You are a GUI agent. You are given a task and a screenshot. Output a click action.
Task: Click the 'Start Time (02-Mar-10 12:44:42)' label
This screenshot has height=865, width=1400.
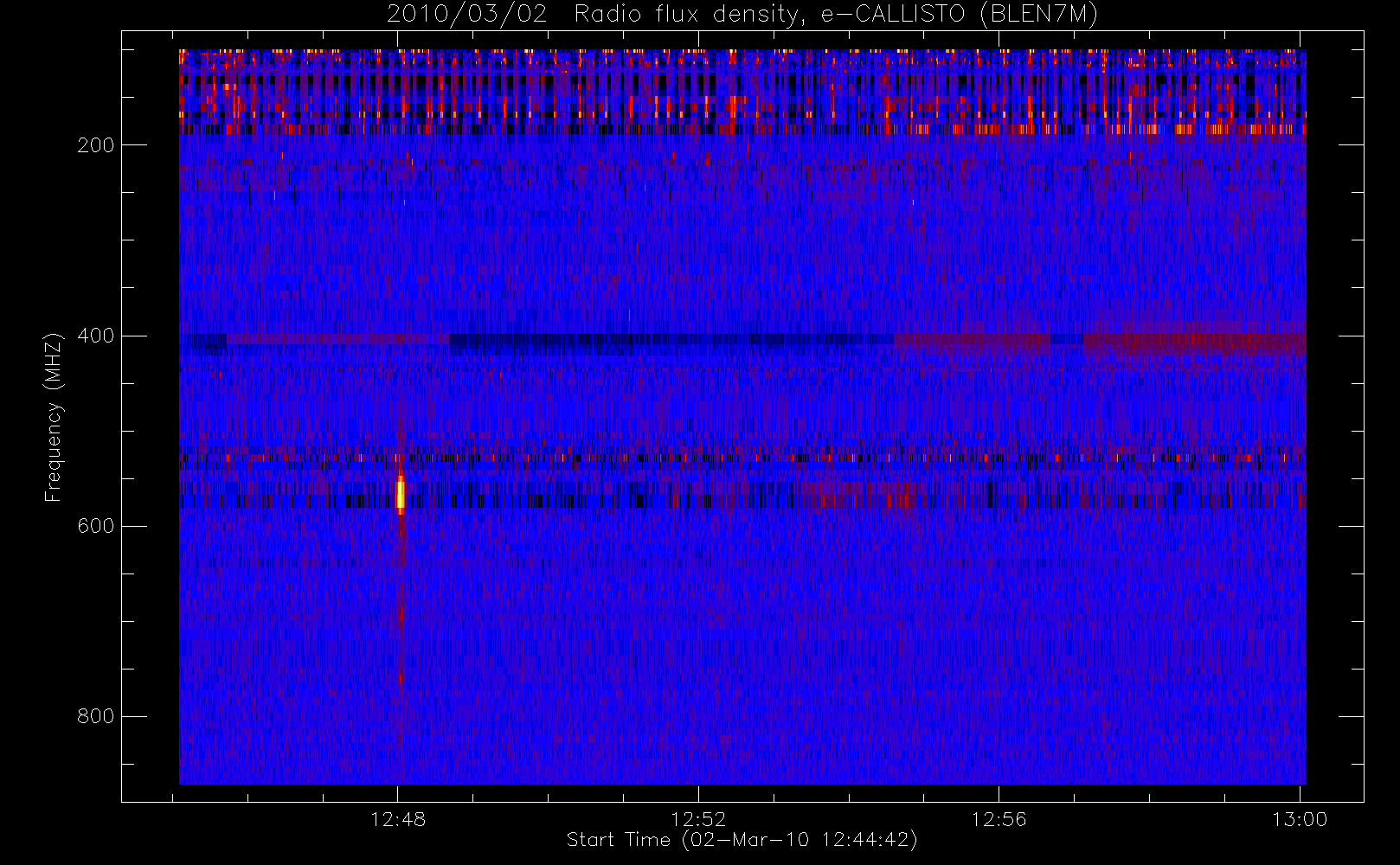[742, 840]
